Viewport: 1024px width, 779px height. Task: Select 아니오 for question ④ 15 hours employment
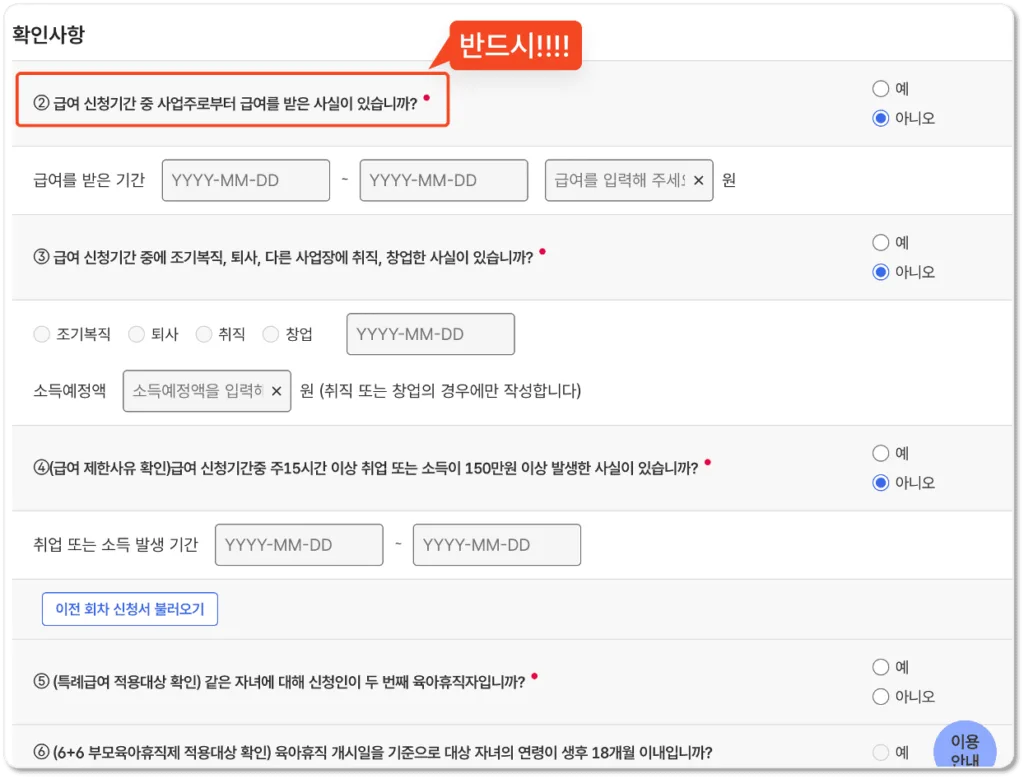[880, 483]
